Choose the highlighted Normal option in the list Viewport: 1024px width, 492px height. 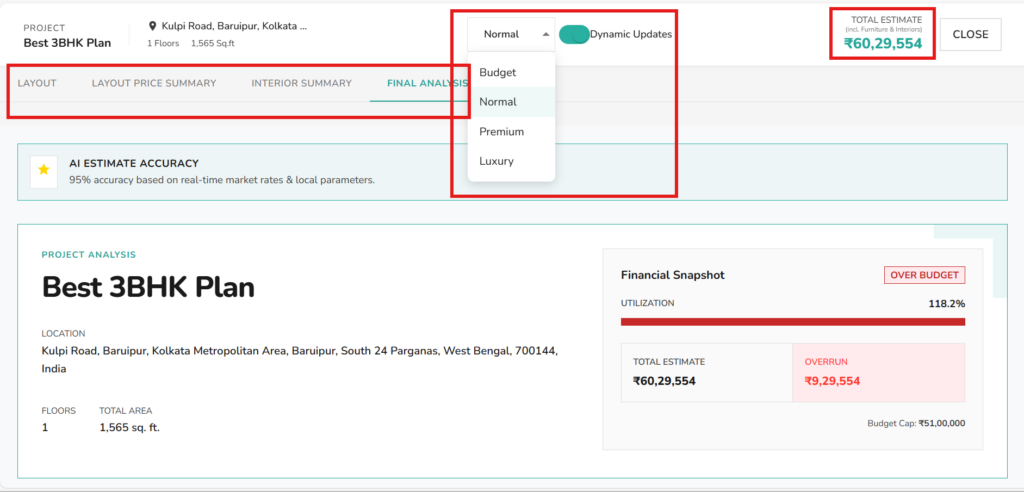point(497,102)
